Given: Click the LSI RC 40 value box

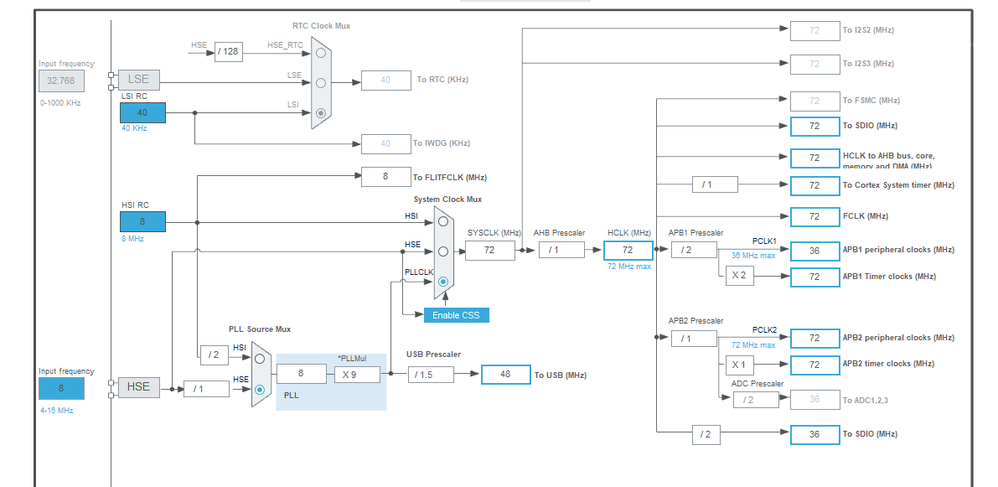Looking at the screenshot, I should pyautogui.click(x=143, y=113).
